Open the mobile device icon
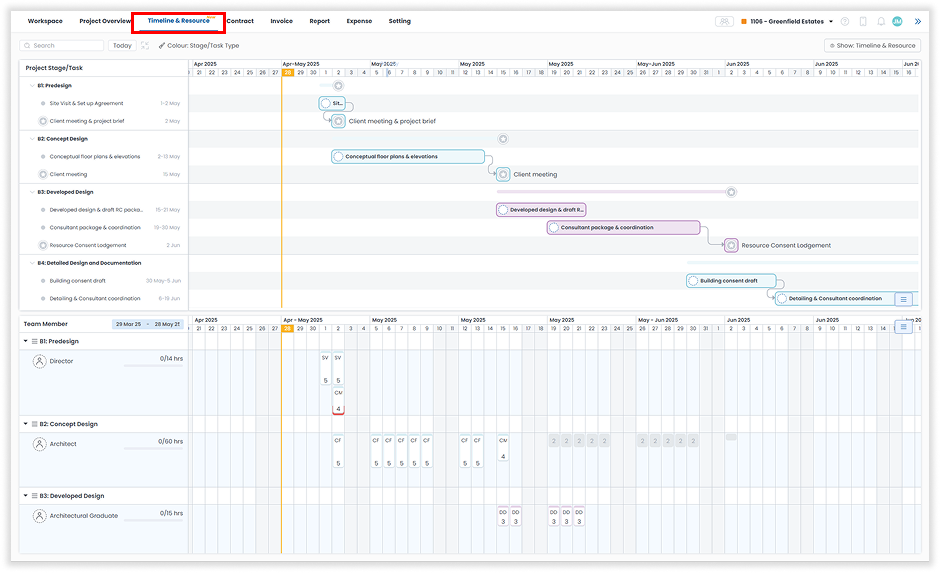 pyautogui.click(x=863, y=21)
